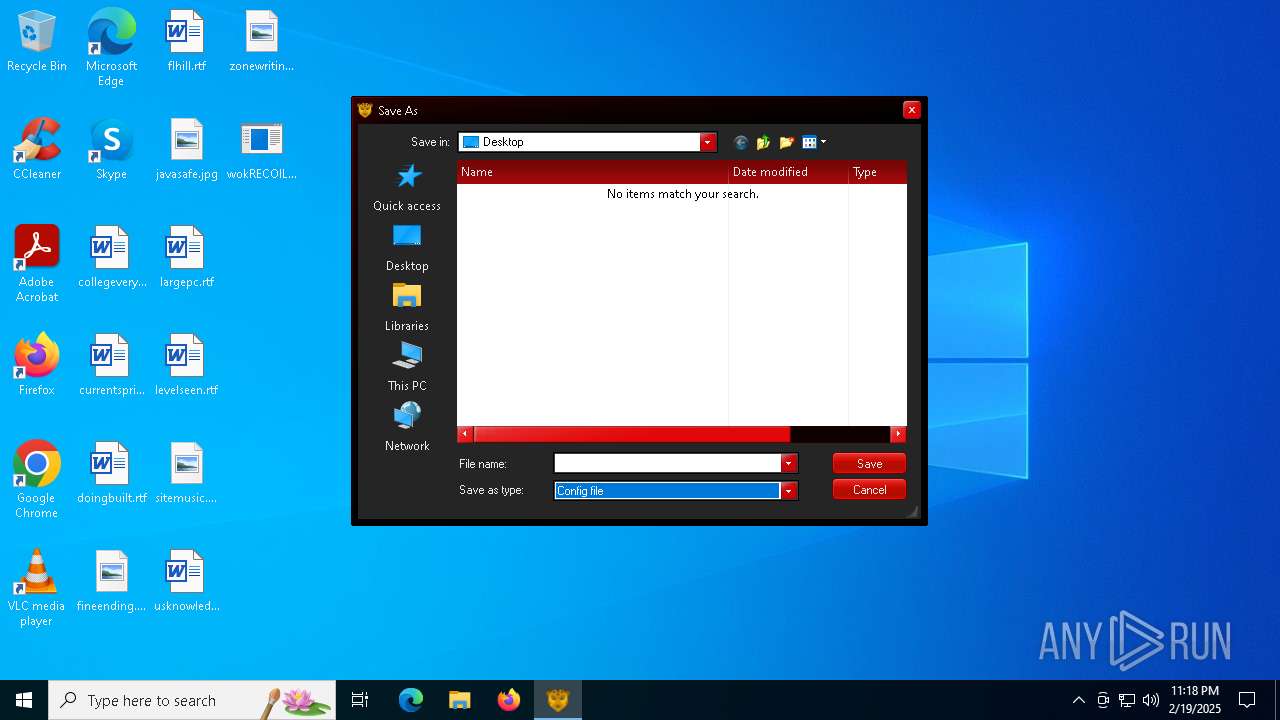The image size is (1280, 720).
Task: Open network status in system tray
Action: pos(1127,700)
